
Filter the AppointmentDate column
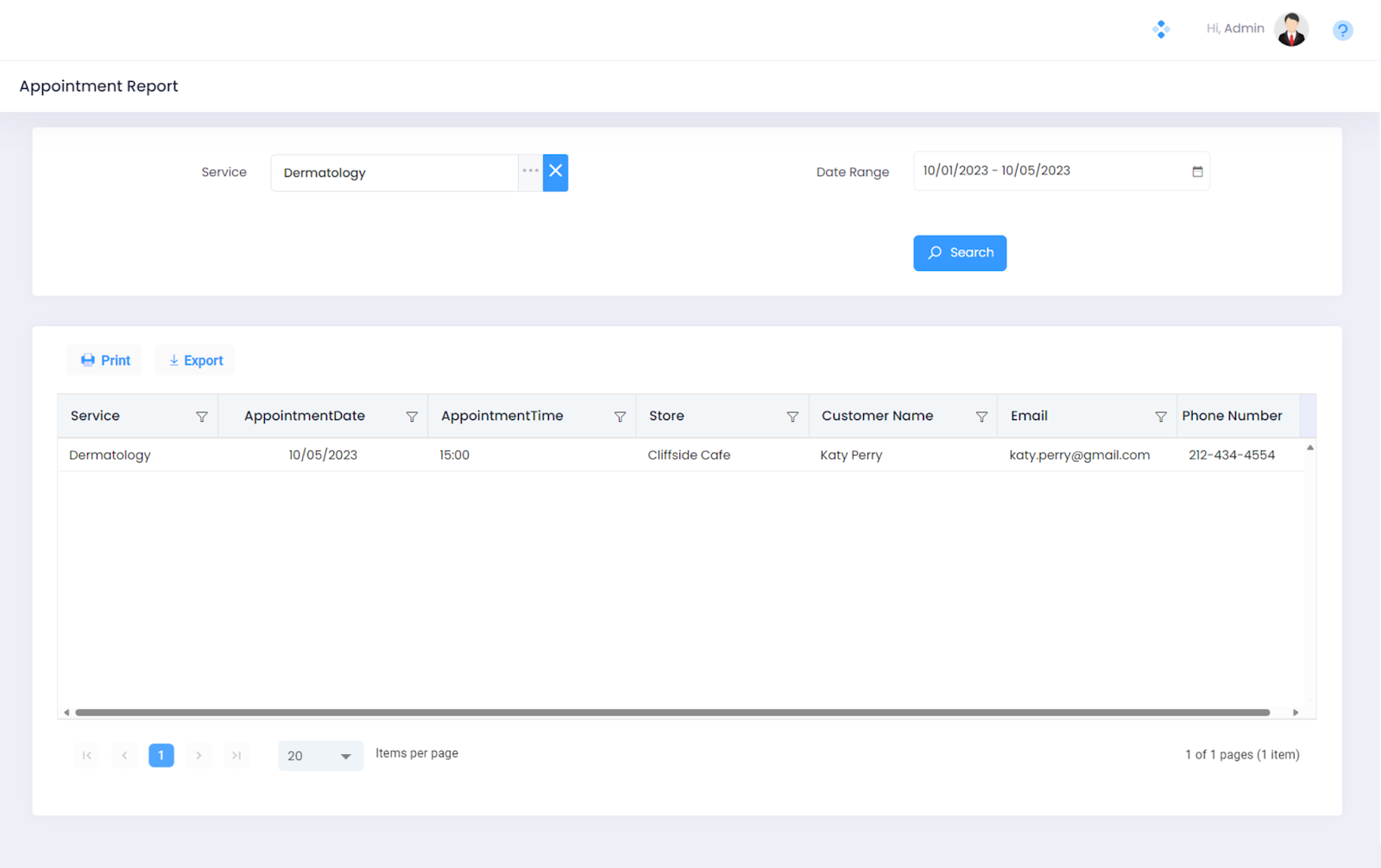[x=412, y=417]
